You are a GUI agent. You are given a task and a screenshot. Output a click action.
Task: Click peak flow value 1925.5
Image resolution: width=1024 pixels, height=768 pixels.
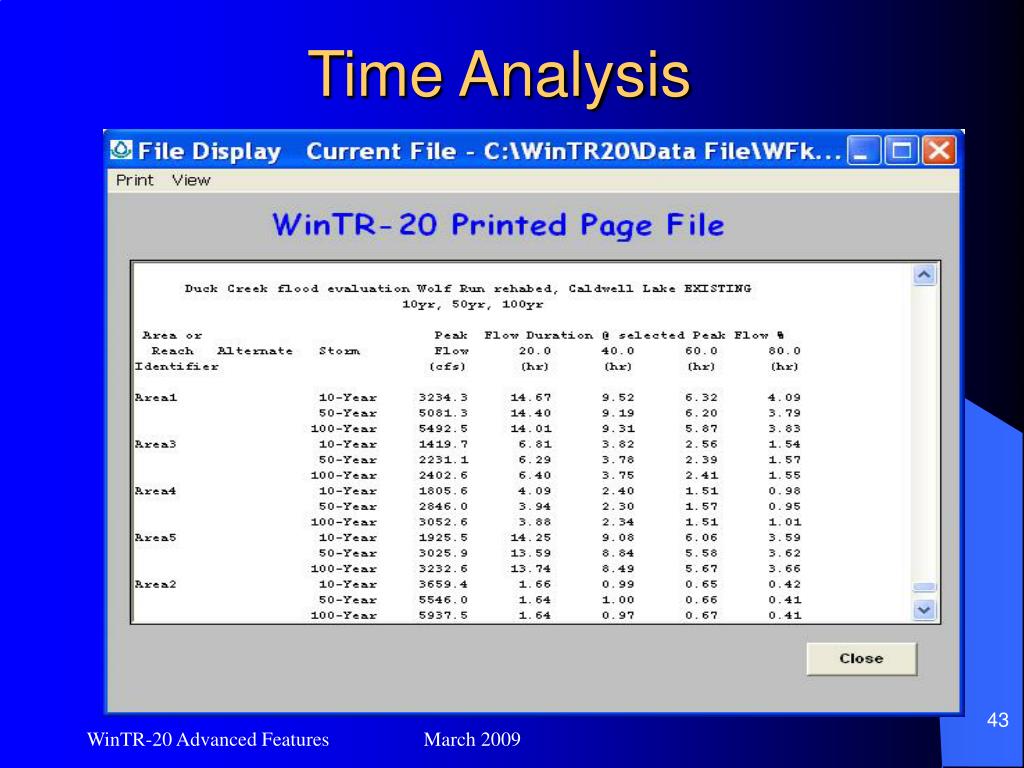click(x=443, y=537)
